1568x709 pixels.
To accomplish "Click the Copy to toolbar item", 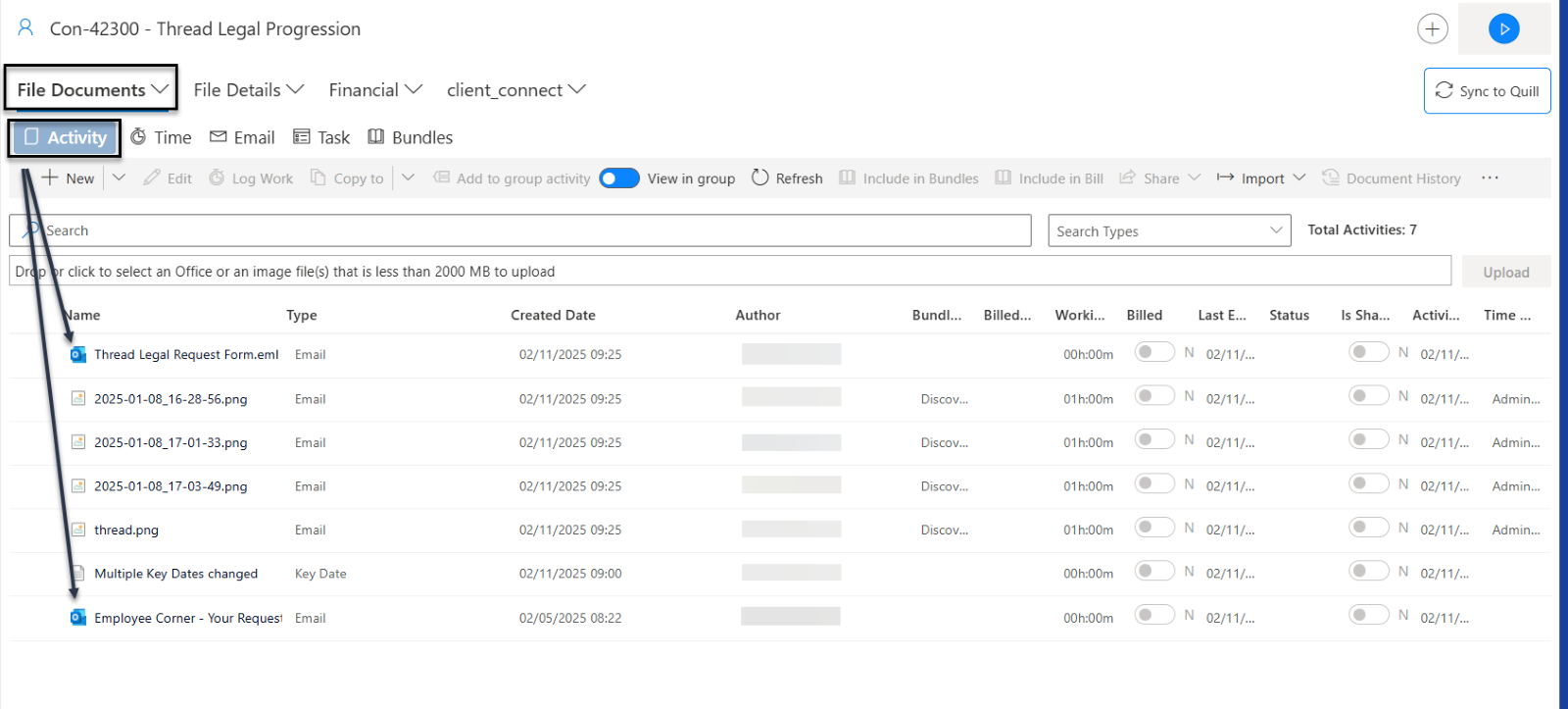I will [347, 177].
